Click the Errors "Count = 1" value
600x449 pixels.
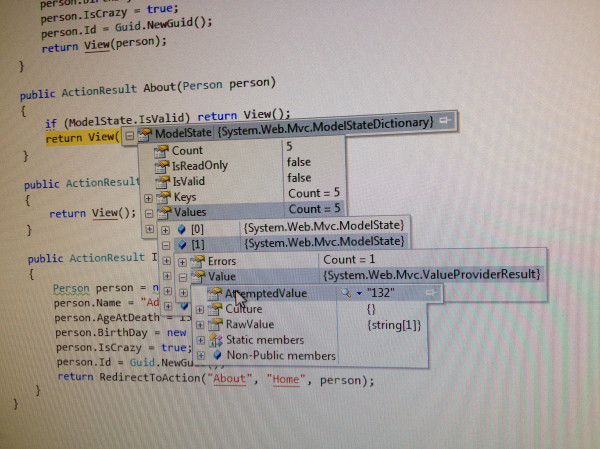tap(349, 260)
